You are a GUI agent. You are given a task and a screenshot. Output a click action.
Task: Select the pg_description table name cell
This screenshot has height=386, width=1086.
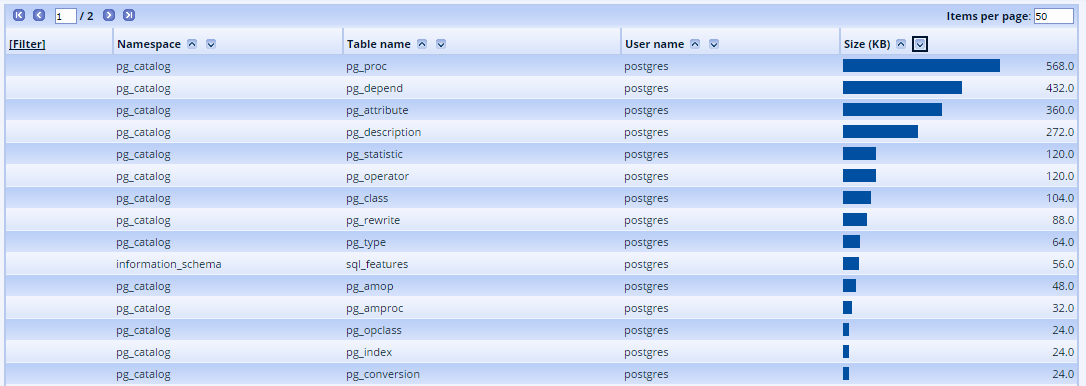384,132
